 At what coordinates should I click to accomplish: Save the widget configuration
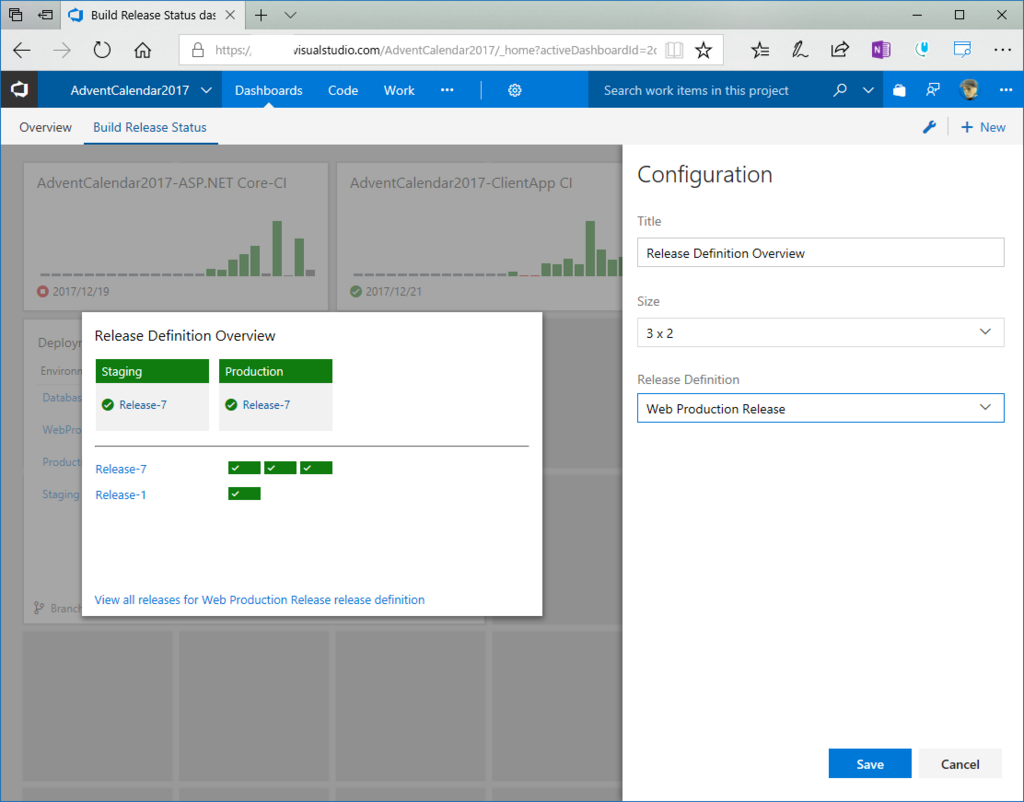tap(870, 763)
